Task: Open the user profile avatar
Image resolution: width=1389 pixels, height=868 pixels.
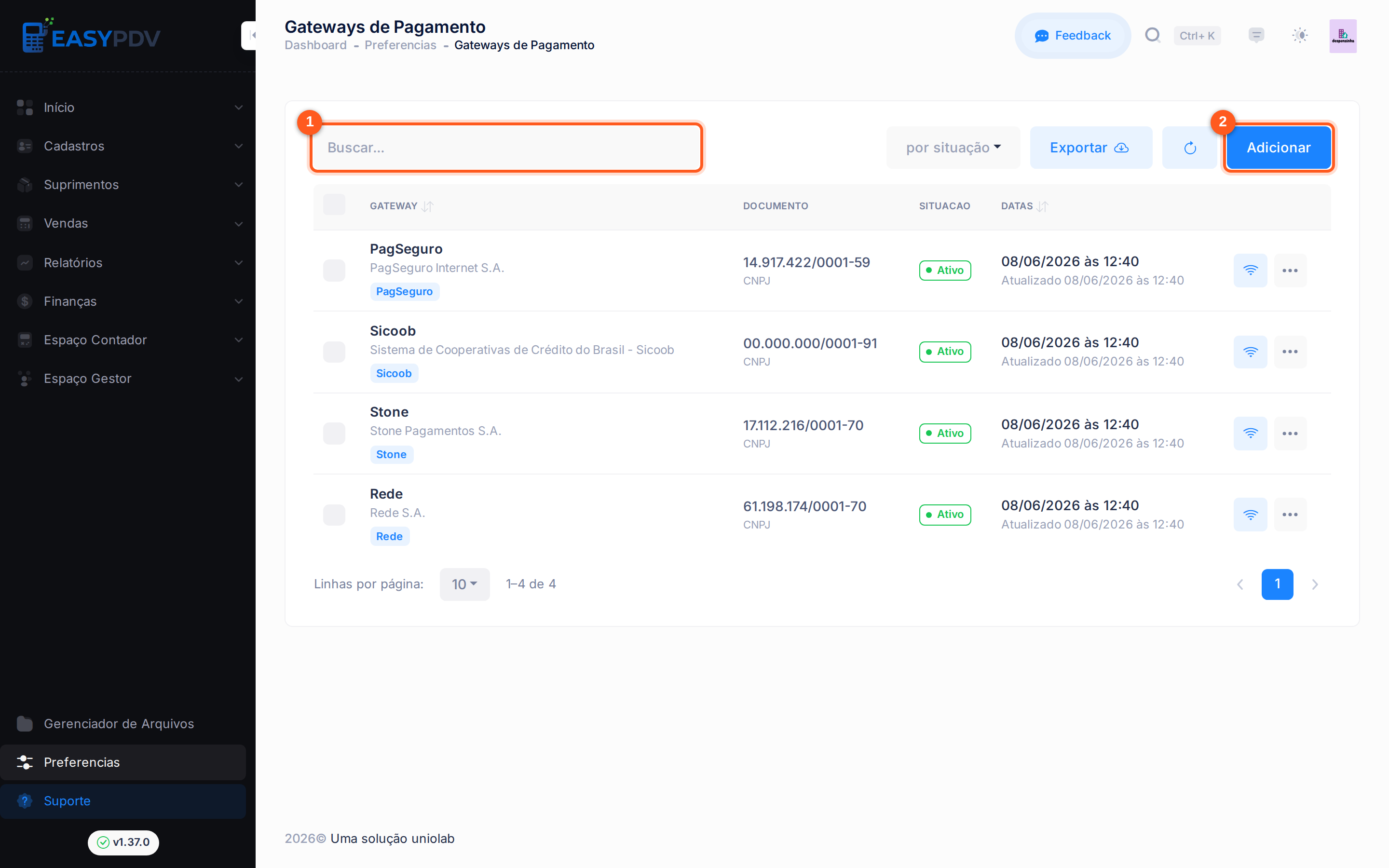Action: [1343, 36]
